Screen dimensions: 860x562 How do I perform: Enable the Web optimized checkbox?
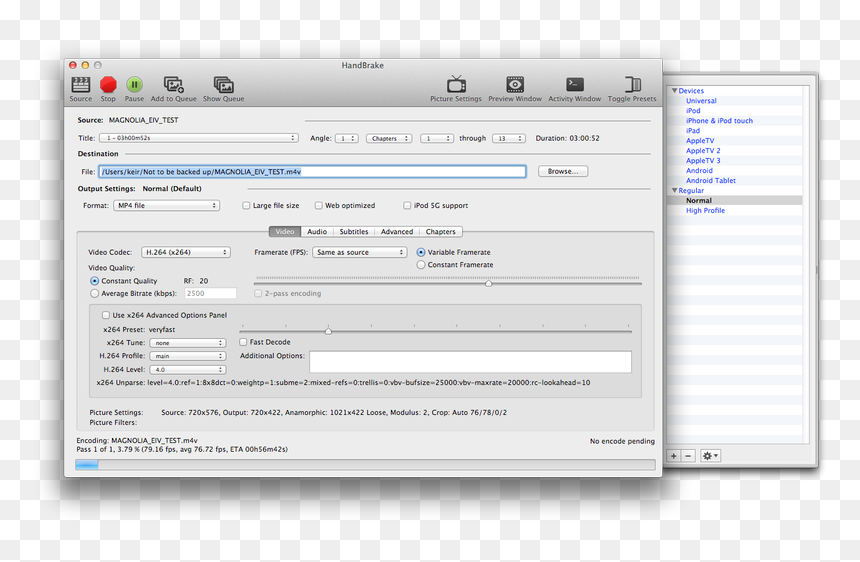pyautogui.click(x=318, y=206)
